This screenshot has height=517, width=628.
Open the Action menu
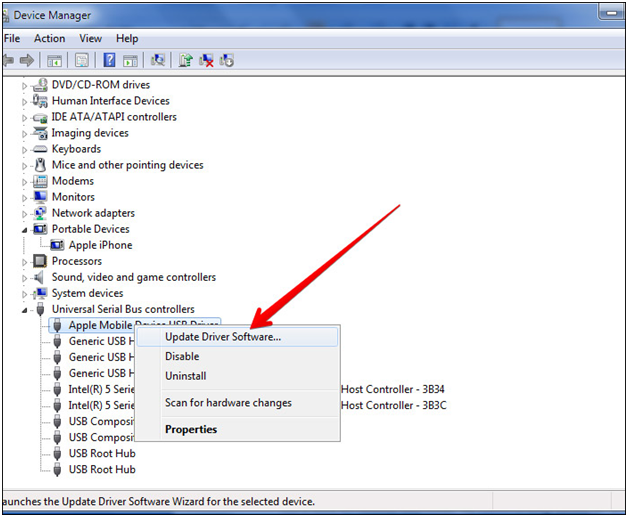pos(49,39)
